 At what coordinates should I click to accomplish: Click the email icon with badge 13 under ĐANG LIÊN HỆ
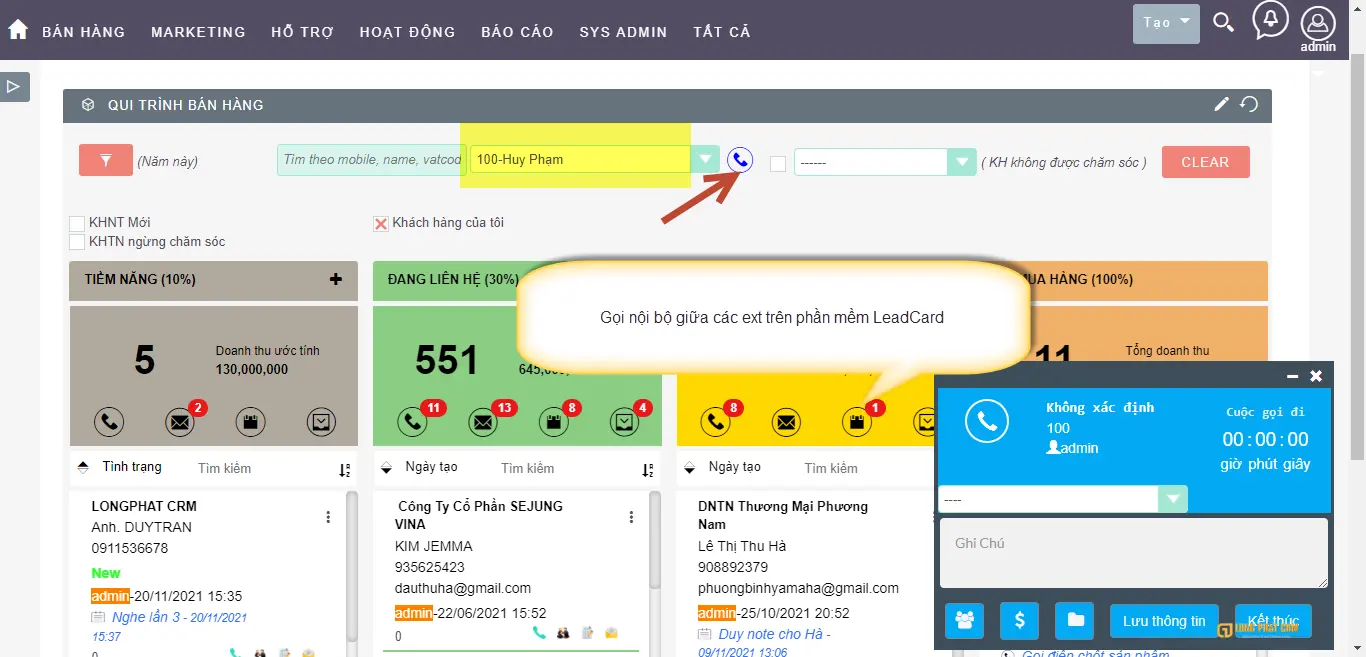[482, 422]
